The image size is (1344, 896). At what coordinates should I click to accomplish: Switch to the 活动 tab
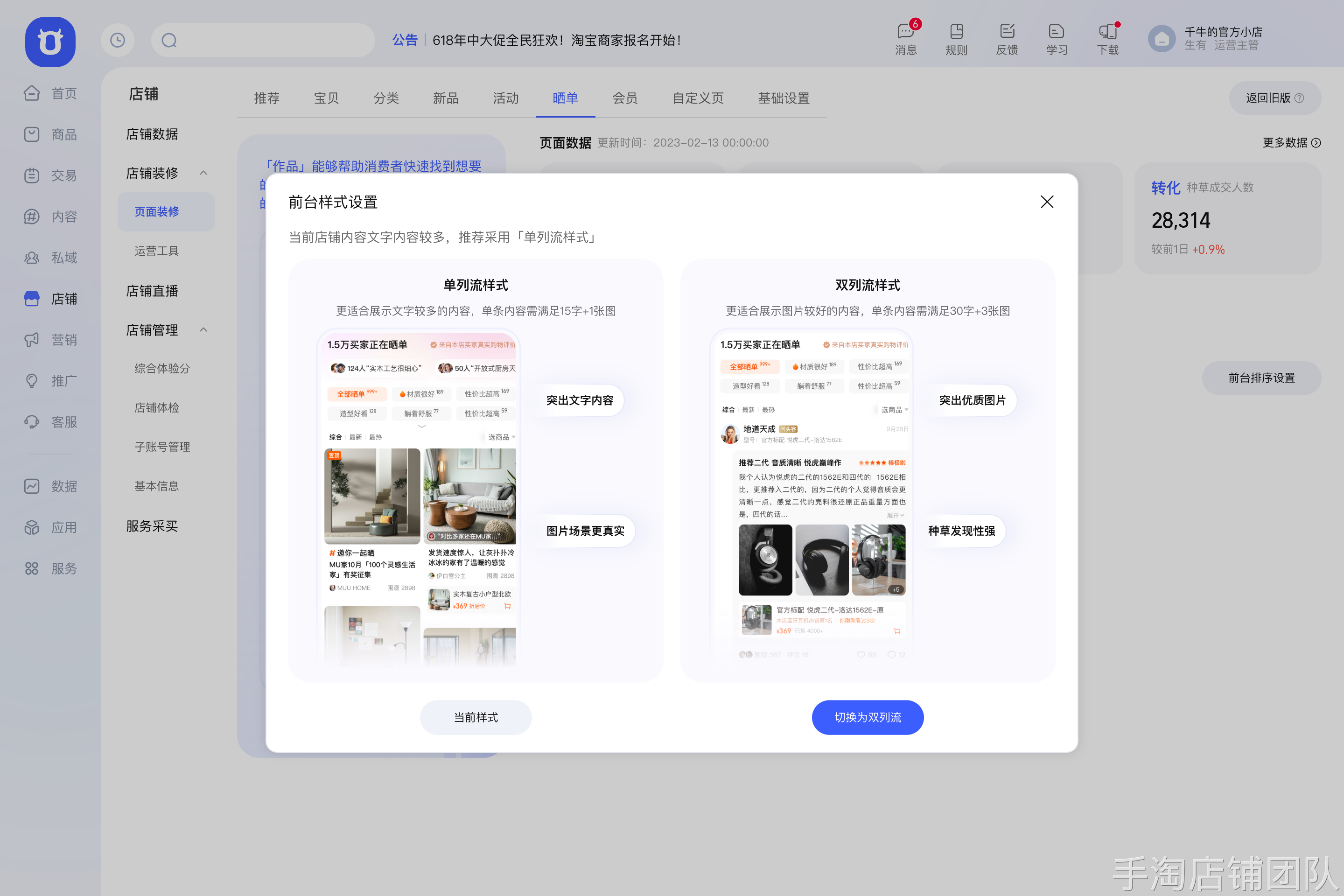[506, 98]
